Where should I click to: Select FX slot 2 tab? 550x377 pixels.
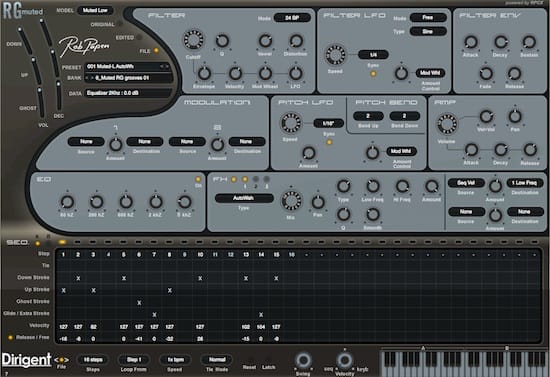point(256,180)
